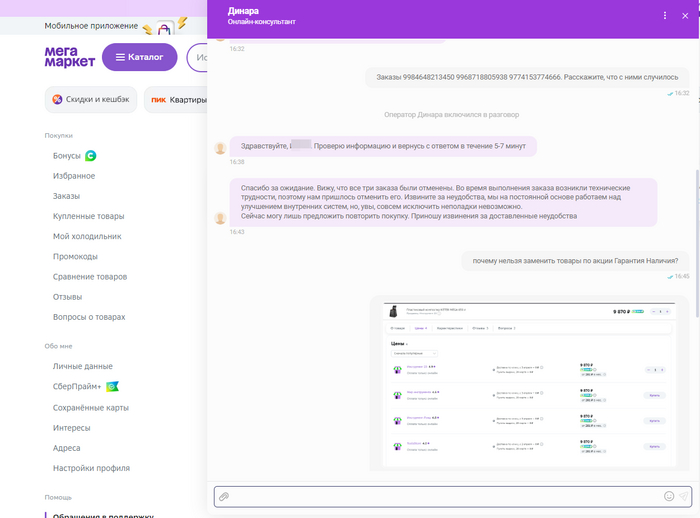Open Сравнение товаров
700x518 pixels.
click(x=90, y=277)
